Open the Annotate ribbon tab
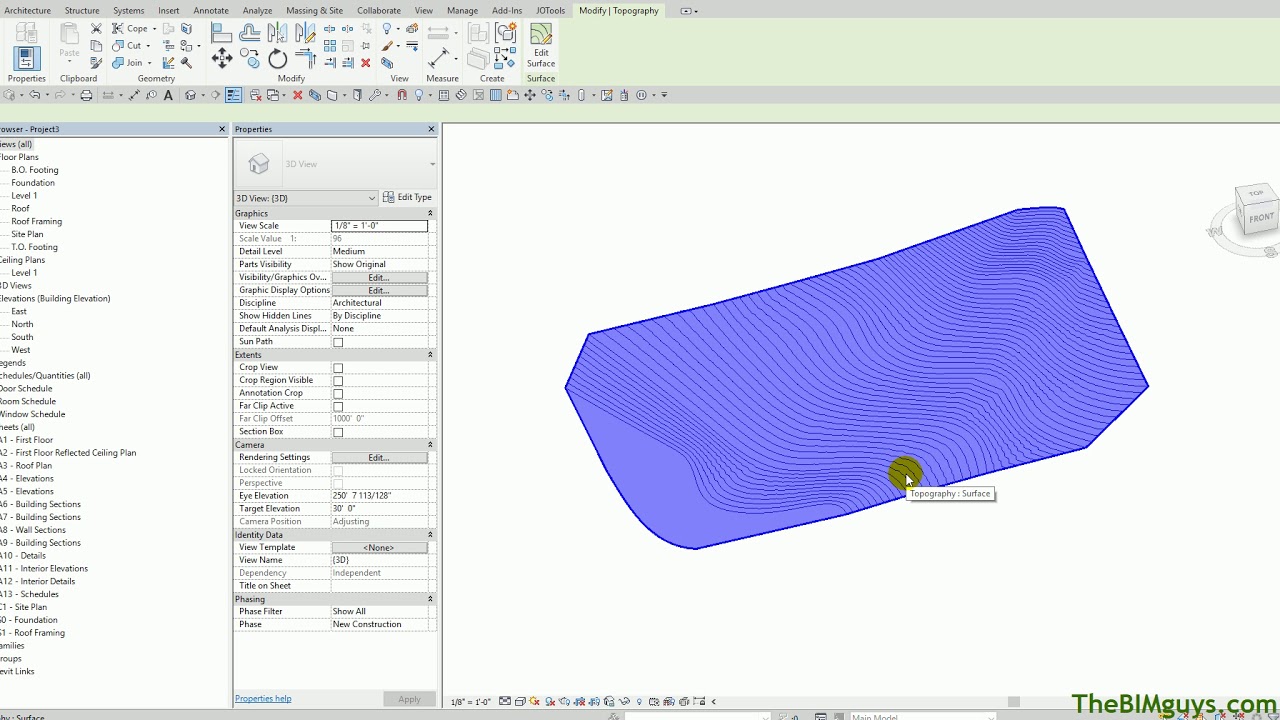 [211, 10]
